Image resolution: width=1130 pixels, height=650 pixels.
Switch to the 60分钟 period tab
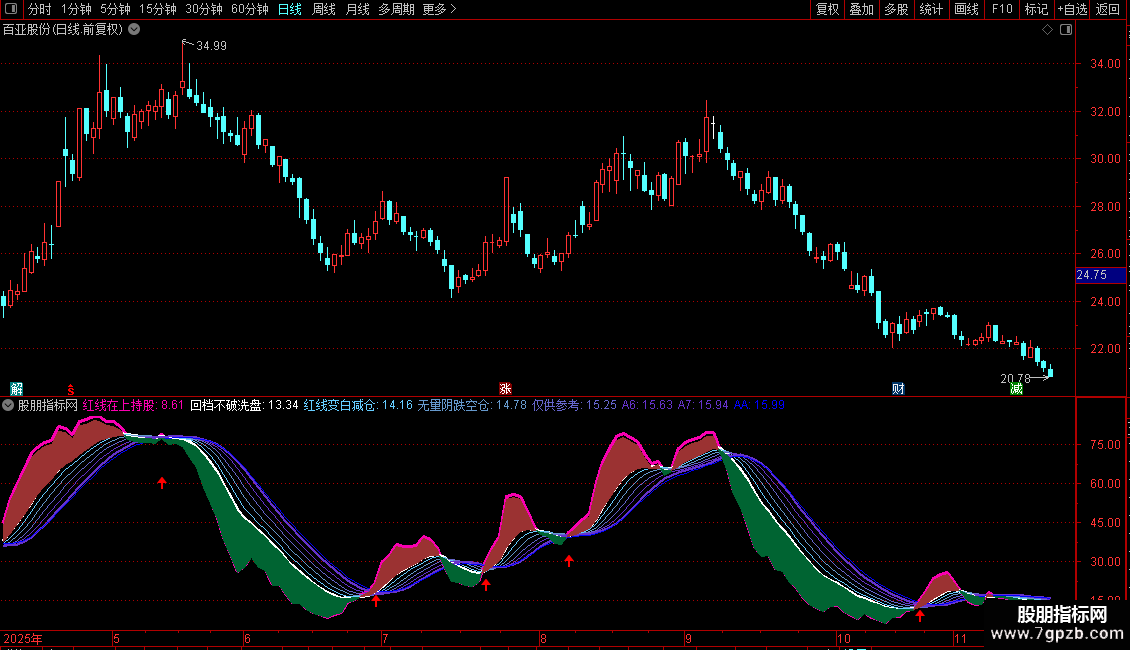pyautogui.click(x=249, y=10)
